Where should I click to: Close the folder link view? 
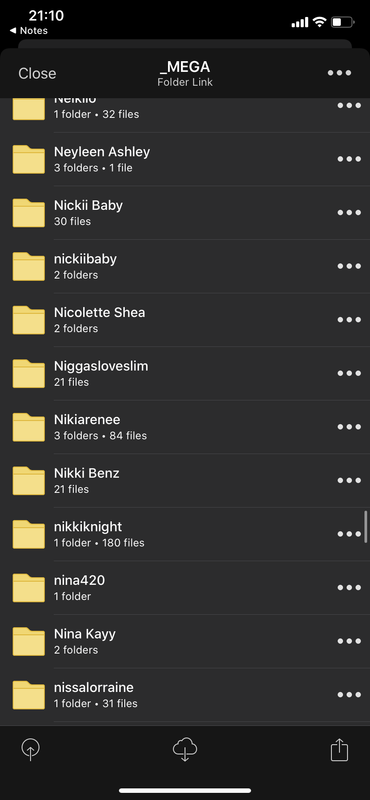(37, 73)
